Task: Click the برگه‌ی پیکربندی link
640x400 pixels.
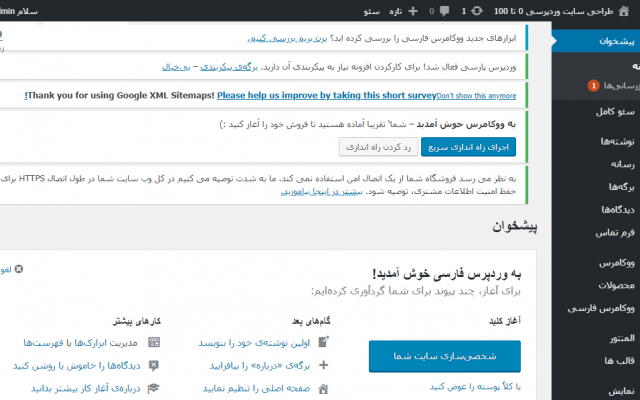Action: tap(229, 67)
